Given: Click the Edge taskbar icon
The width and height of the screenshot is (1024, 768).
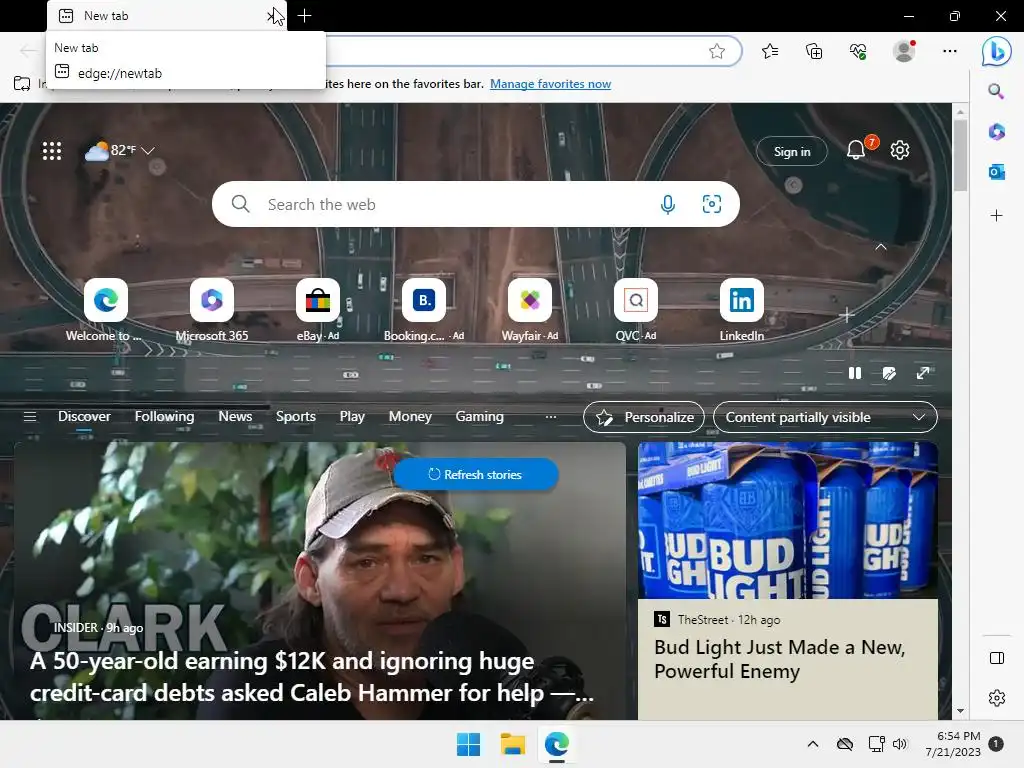Looking at the screenshot, I should [x=556, y=744].
